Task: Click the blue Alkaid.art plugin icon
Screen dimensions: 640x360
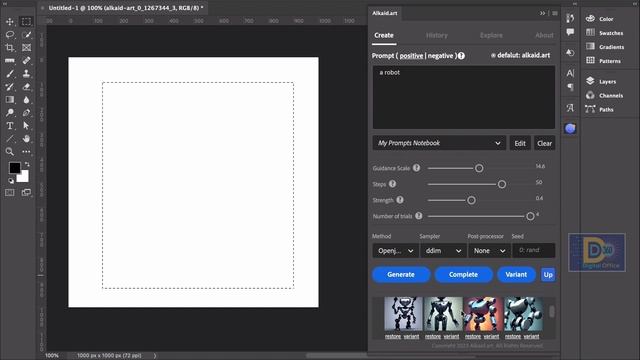Action: (x=570, y=129)
